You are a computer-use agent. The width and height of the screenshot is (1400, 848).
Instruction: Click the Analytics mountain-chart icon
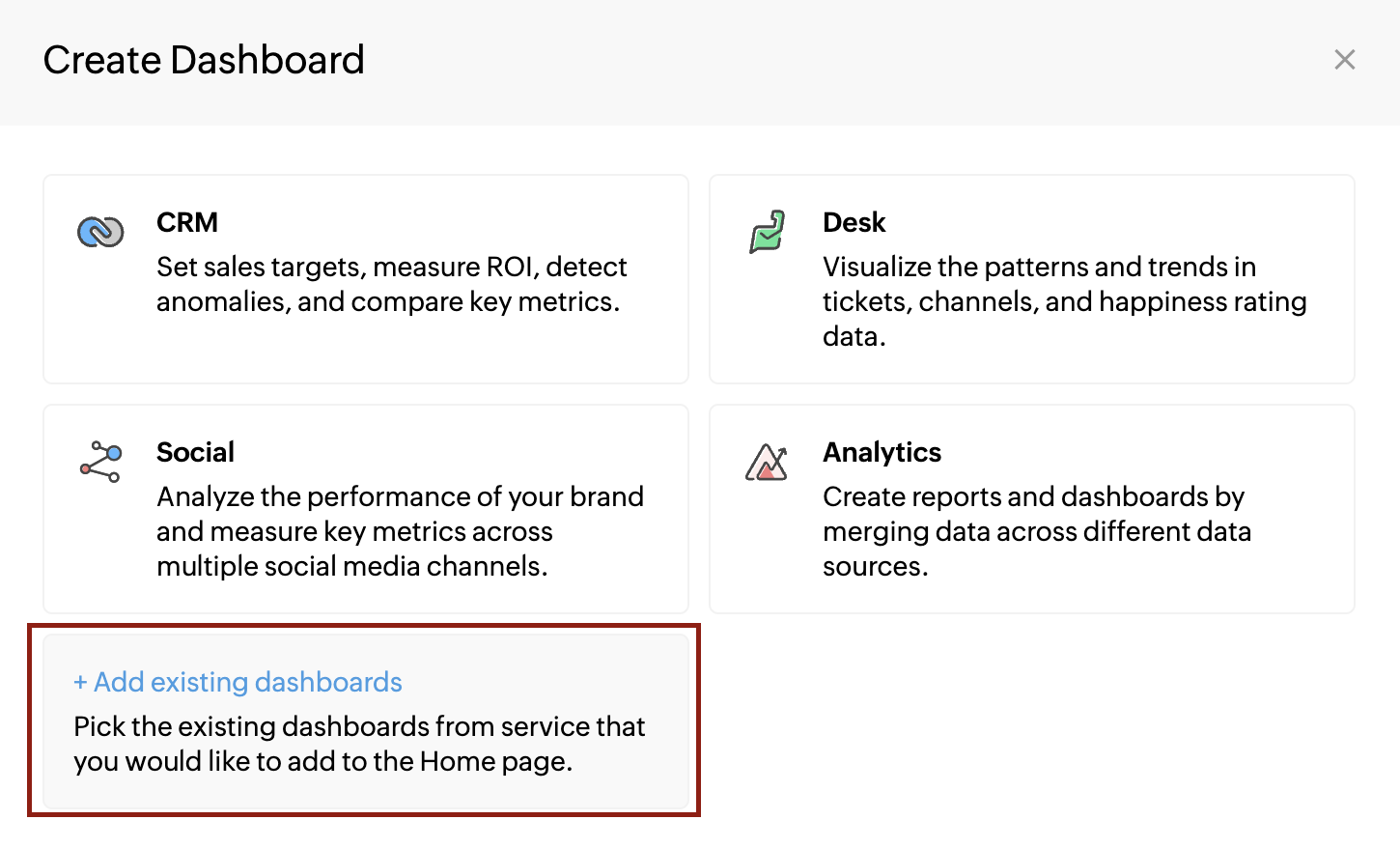click(x=767, y=462)
